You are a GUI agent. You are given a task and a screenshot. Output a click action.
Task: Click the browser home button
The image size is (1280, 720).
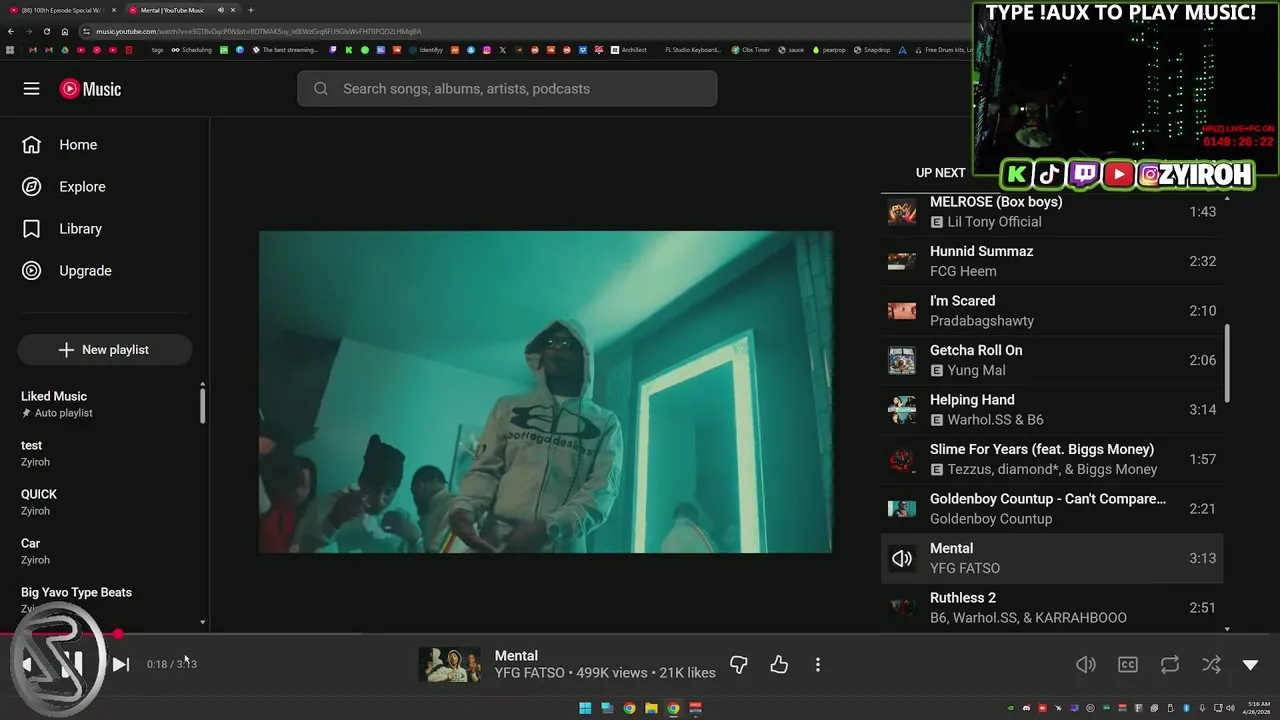click(65, 31)
